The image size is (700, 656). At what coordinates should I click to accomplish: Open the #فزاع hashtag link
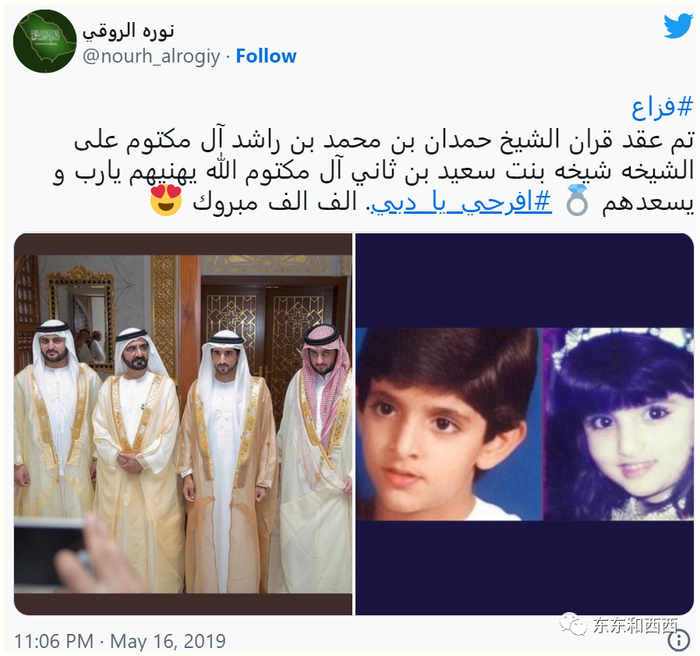pyautogui.click(x=662, y=108)
